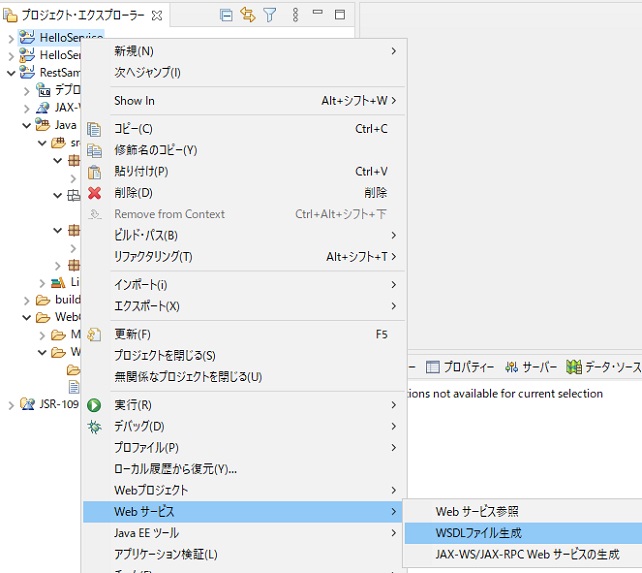Image resolution: width=642 pixels, height=573 pixels.
Task: Collapse the Java resources node
Action: point(27,125)
